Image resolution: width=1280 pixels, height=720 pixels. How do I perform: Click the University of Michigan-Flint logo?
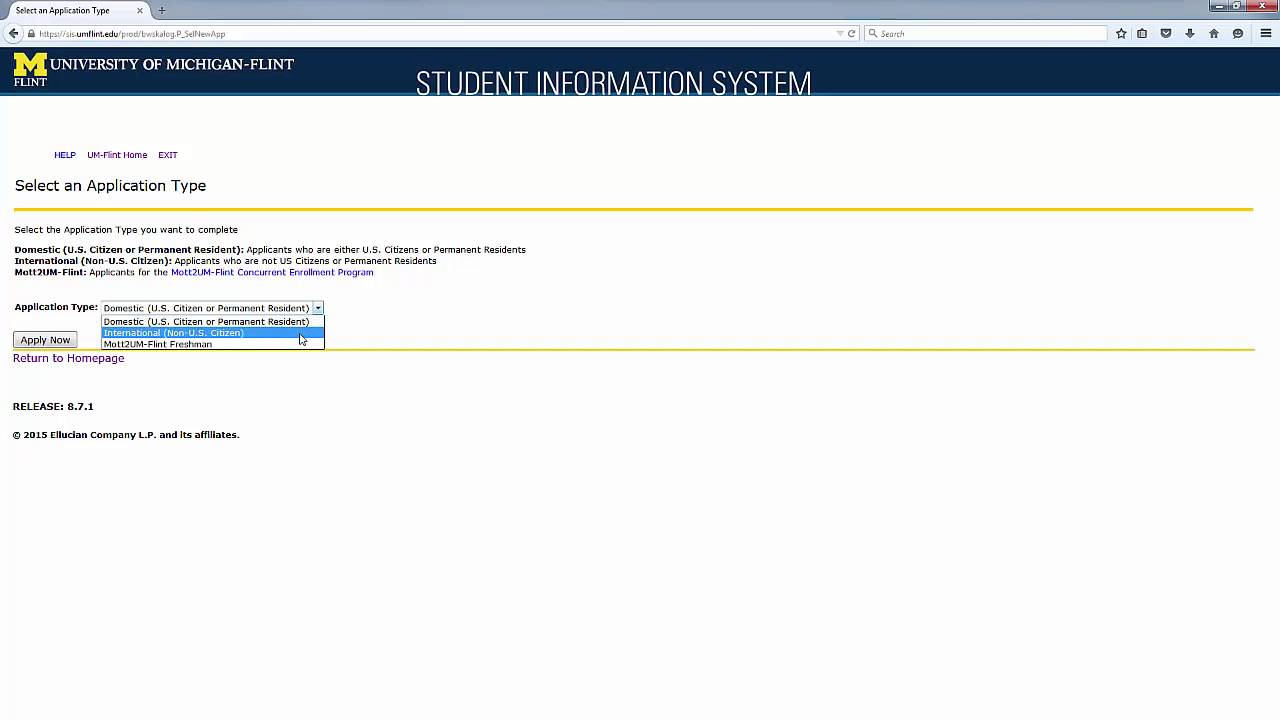coord(153,69)
